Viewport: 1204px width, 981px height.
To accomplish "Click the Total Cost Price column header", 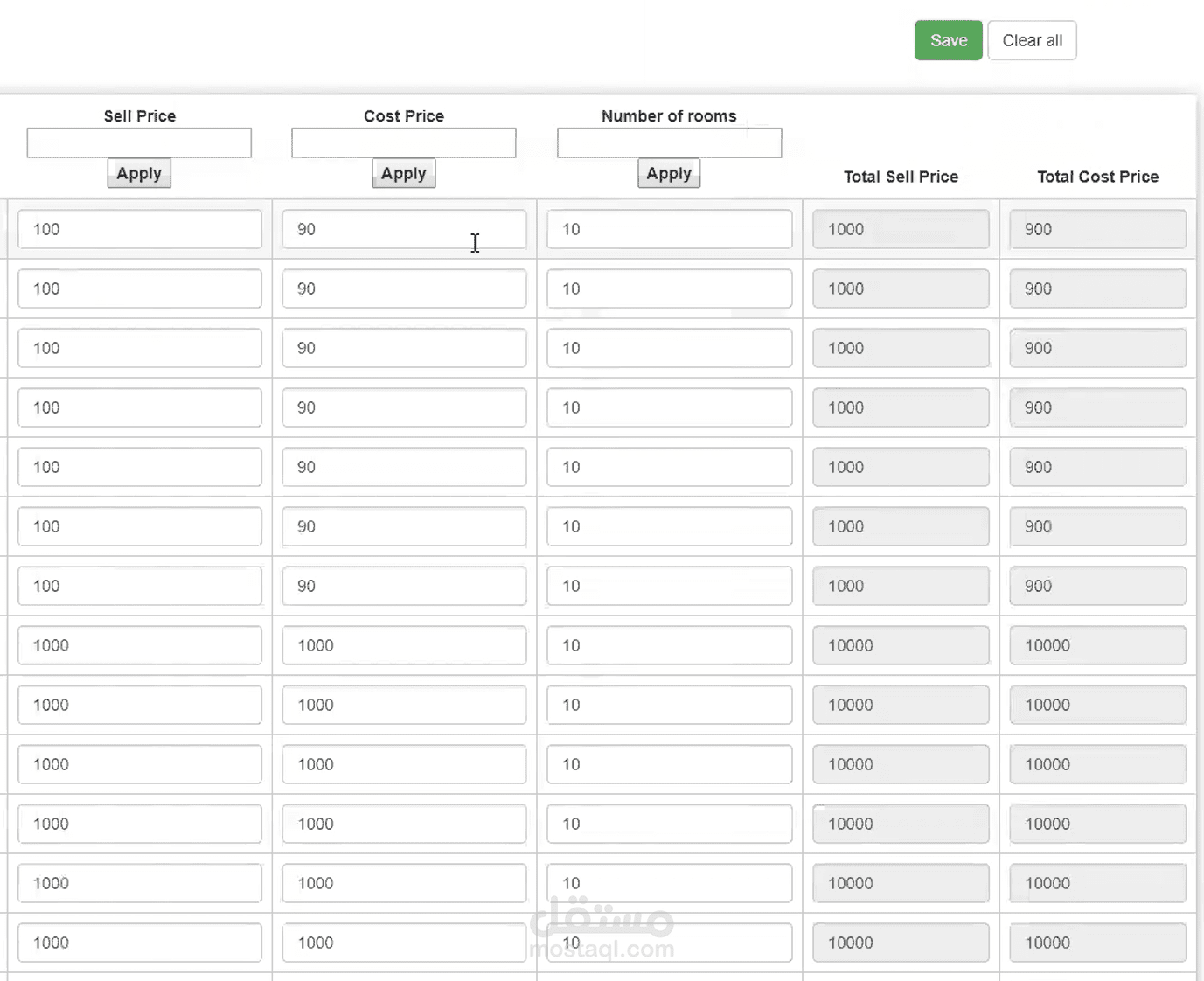I will (1097, 177).
